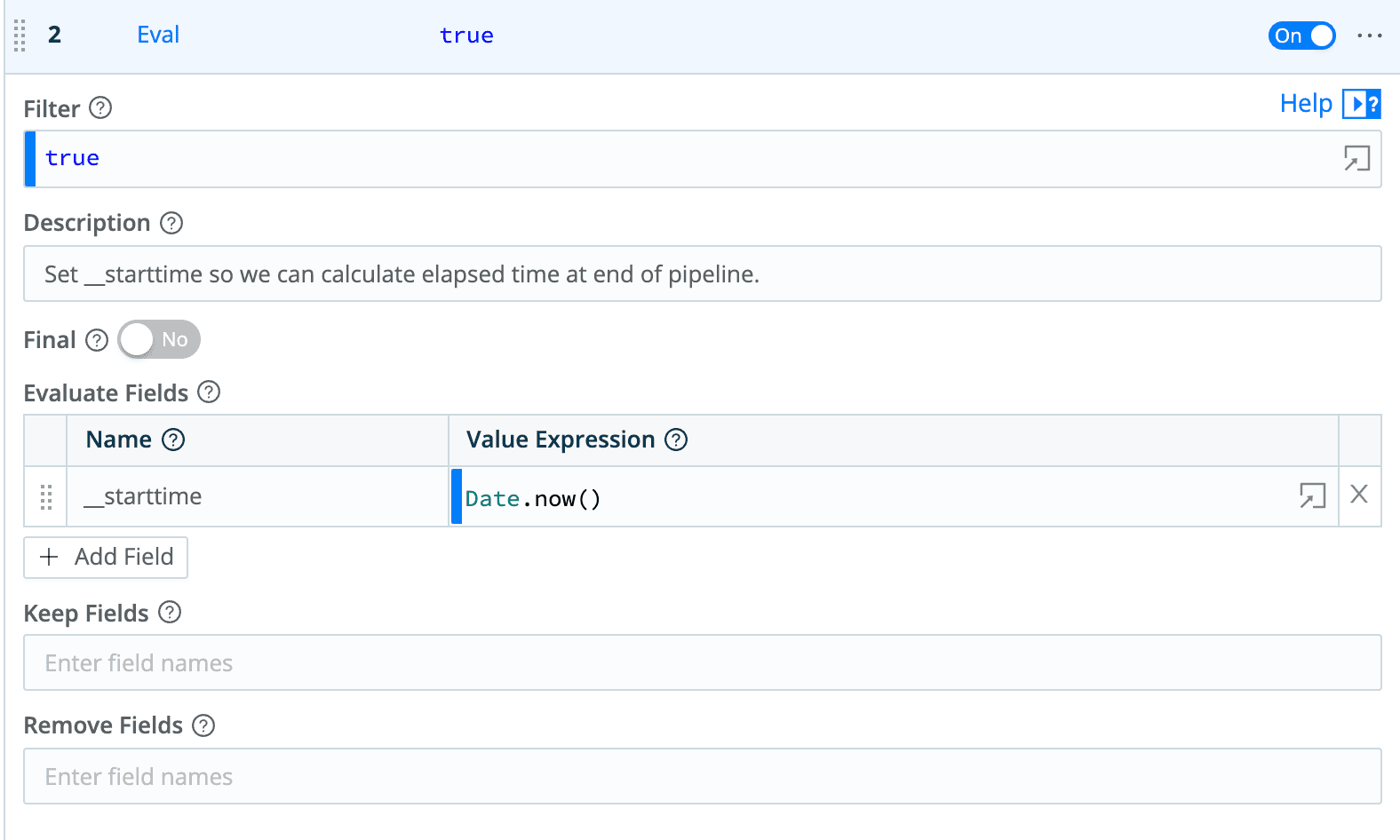Image resolution: width=1400 pixels, height=840 pixels.
Task: Click the Value Expression help icon
Action: 676,440
